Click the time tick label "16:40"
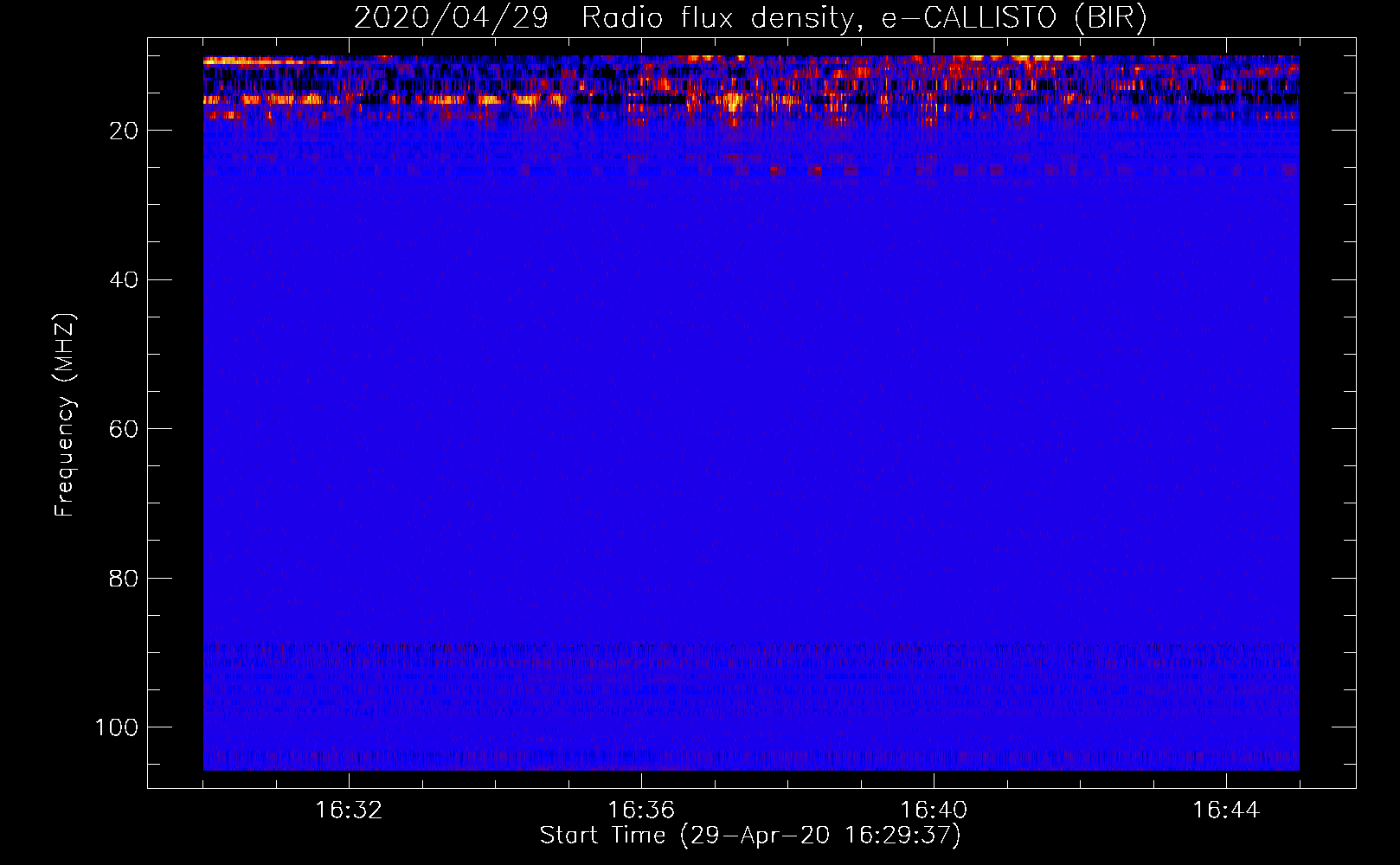 [934, 811]
